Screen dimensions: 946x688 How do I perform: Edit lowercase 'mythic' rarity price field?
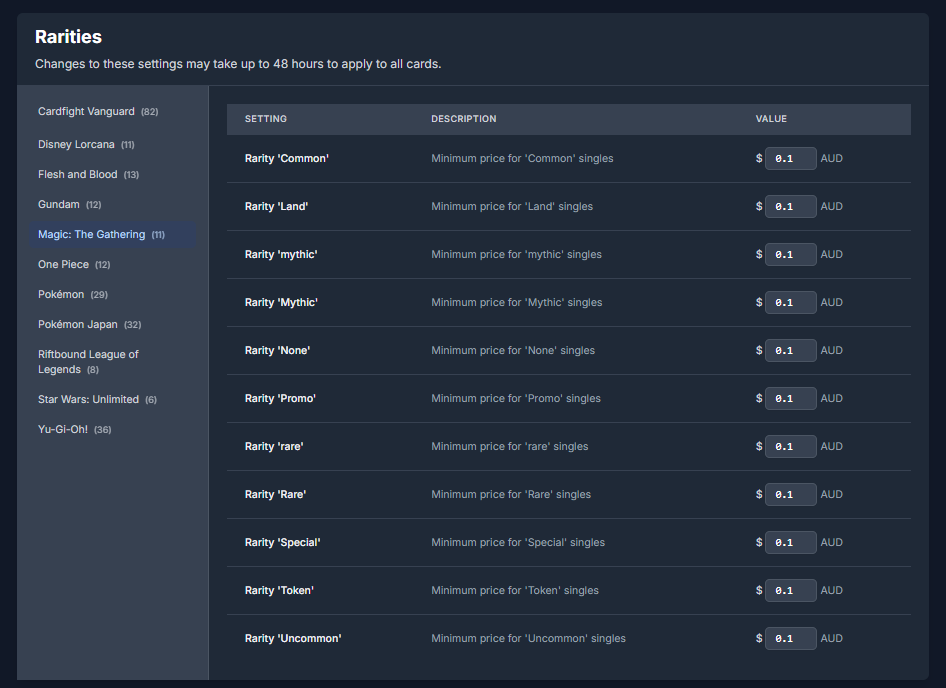tap(790, 255)
